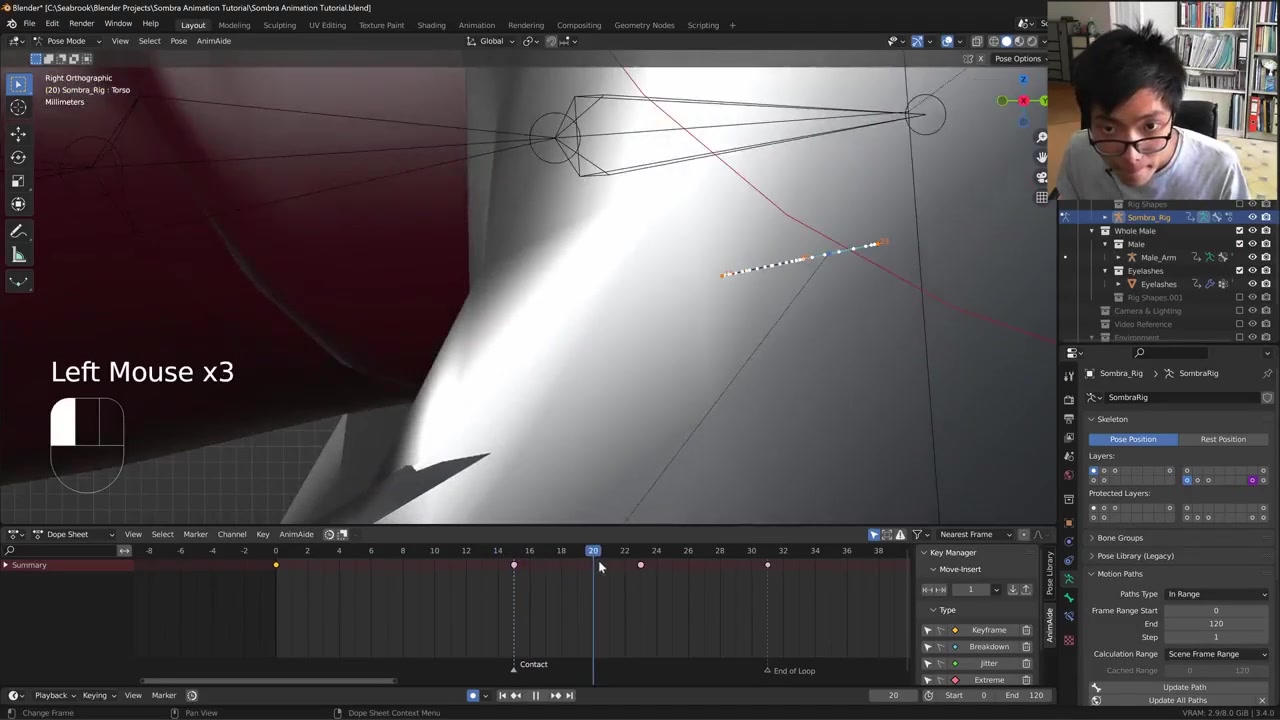Select the Annotate pencil tool
Image resolution: width=1280 pixels, height=720 pixels.
click(x=18, y=232)
